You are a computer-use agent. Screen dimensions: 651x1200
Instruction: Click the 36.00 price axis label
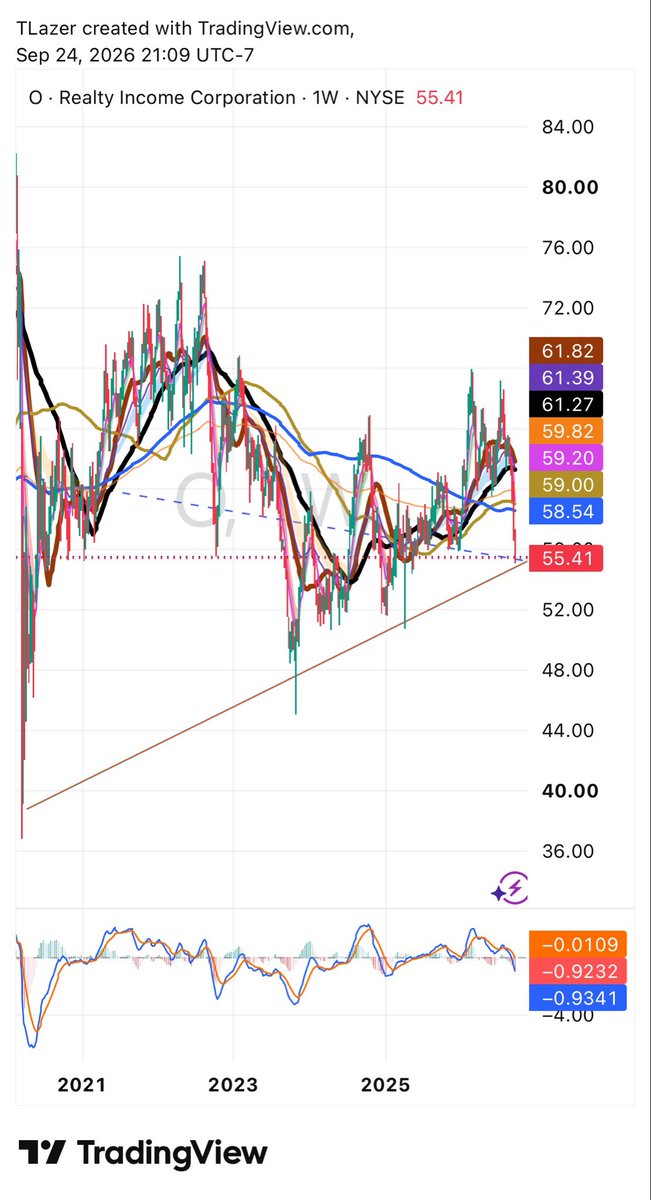570,851
